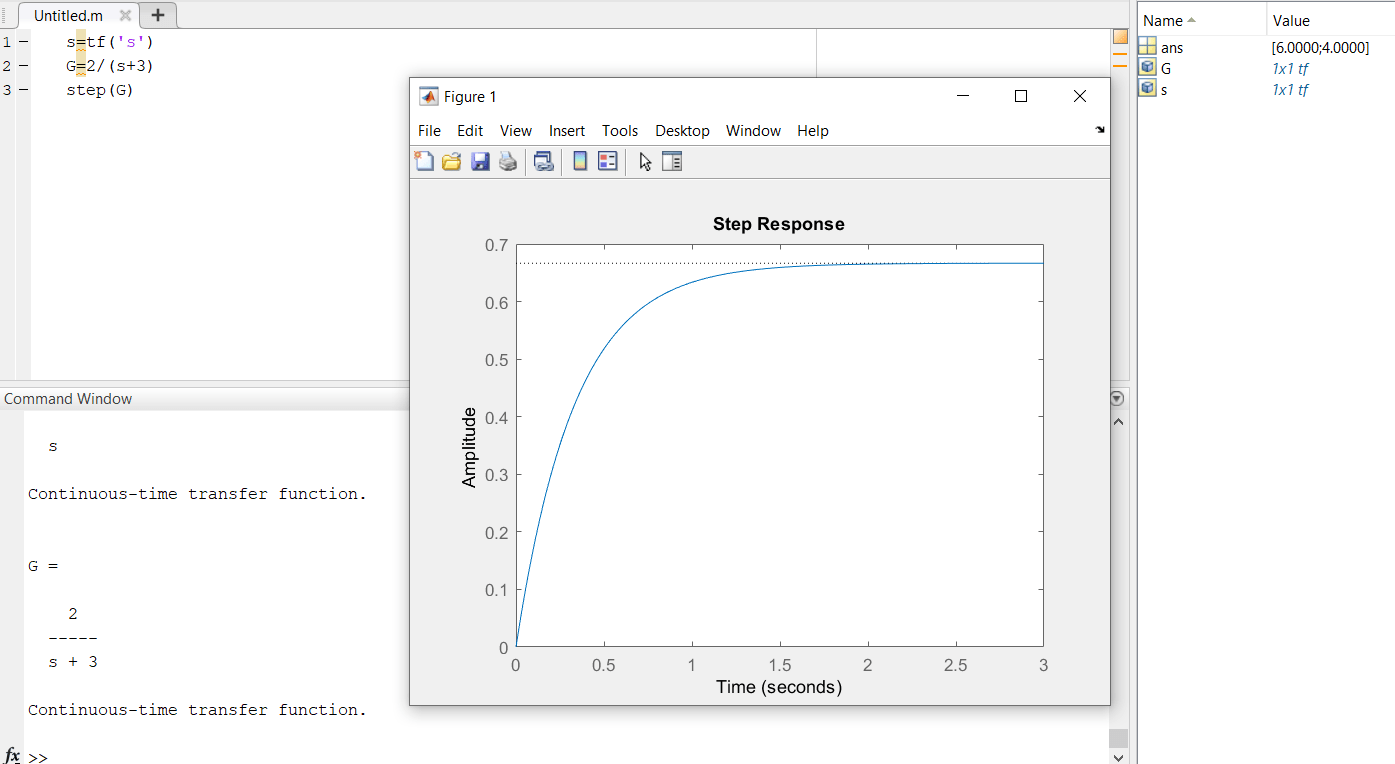This screenshot has width=1395, height=764.
Task: Toggle Name column sort order in Workspace
Action: click(1167, 19)
